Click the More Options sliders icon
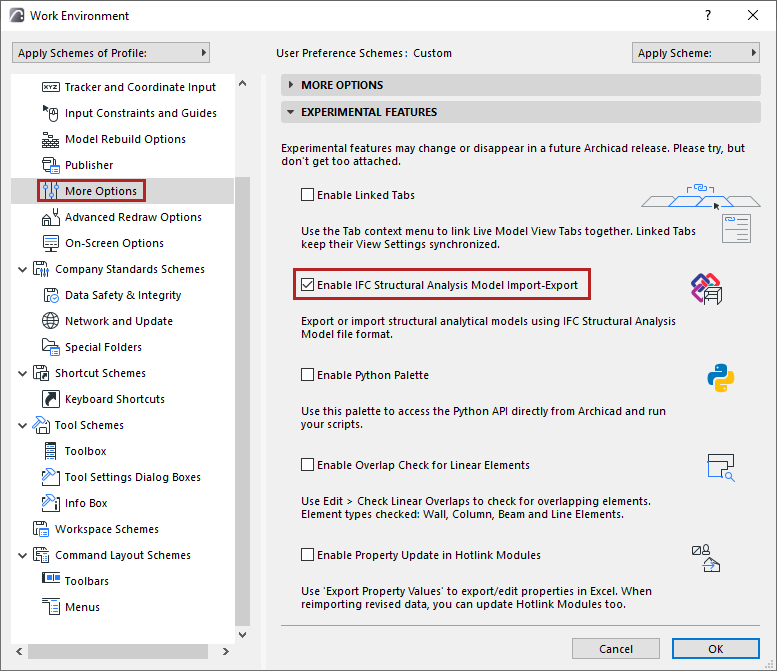777x671 pixels. pyautogui.click(x=51, y=191)
